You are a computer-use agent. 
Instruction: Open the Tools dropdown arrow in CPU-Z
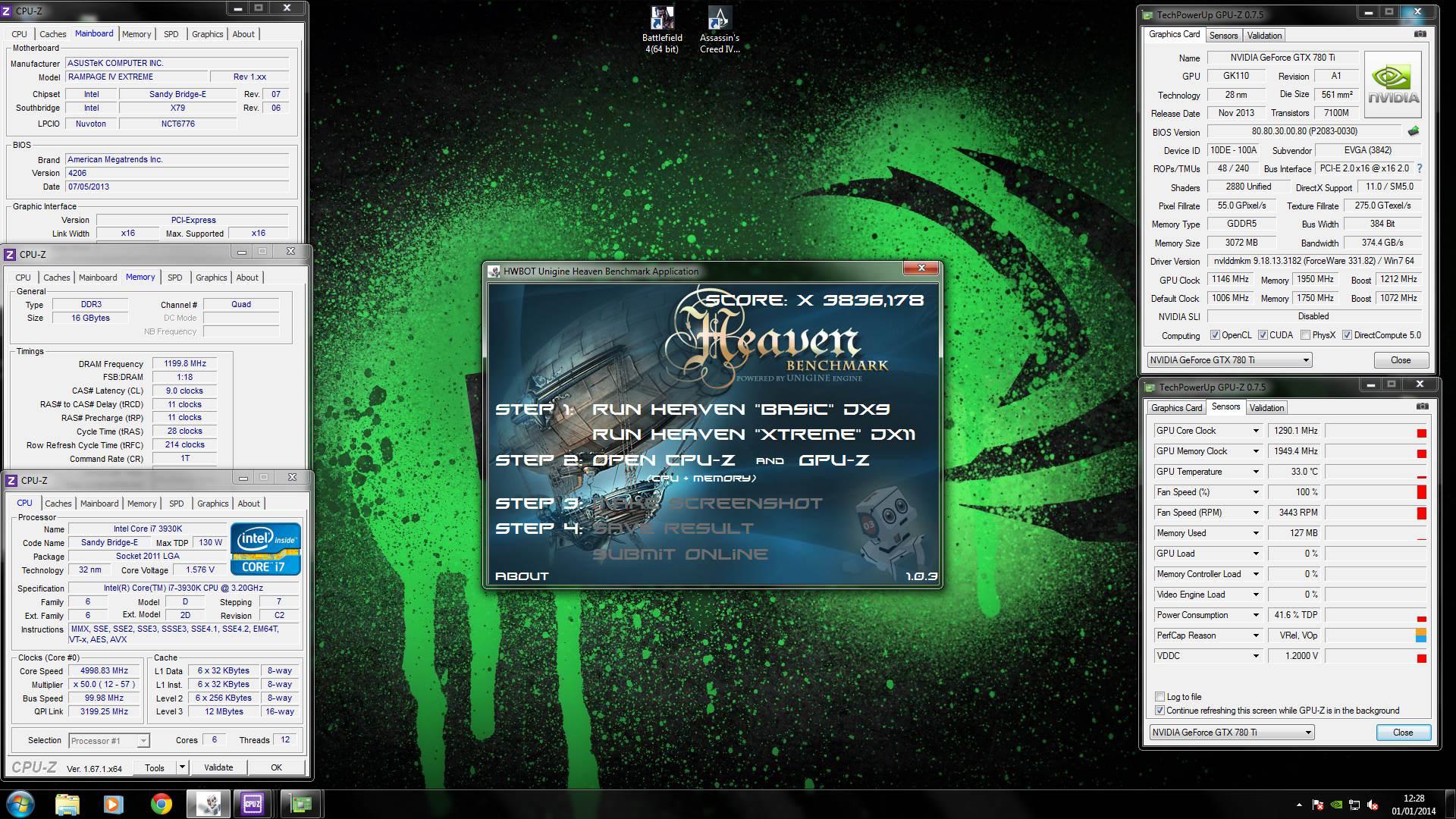tap(181, 767)
